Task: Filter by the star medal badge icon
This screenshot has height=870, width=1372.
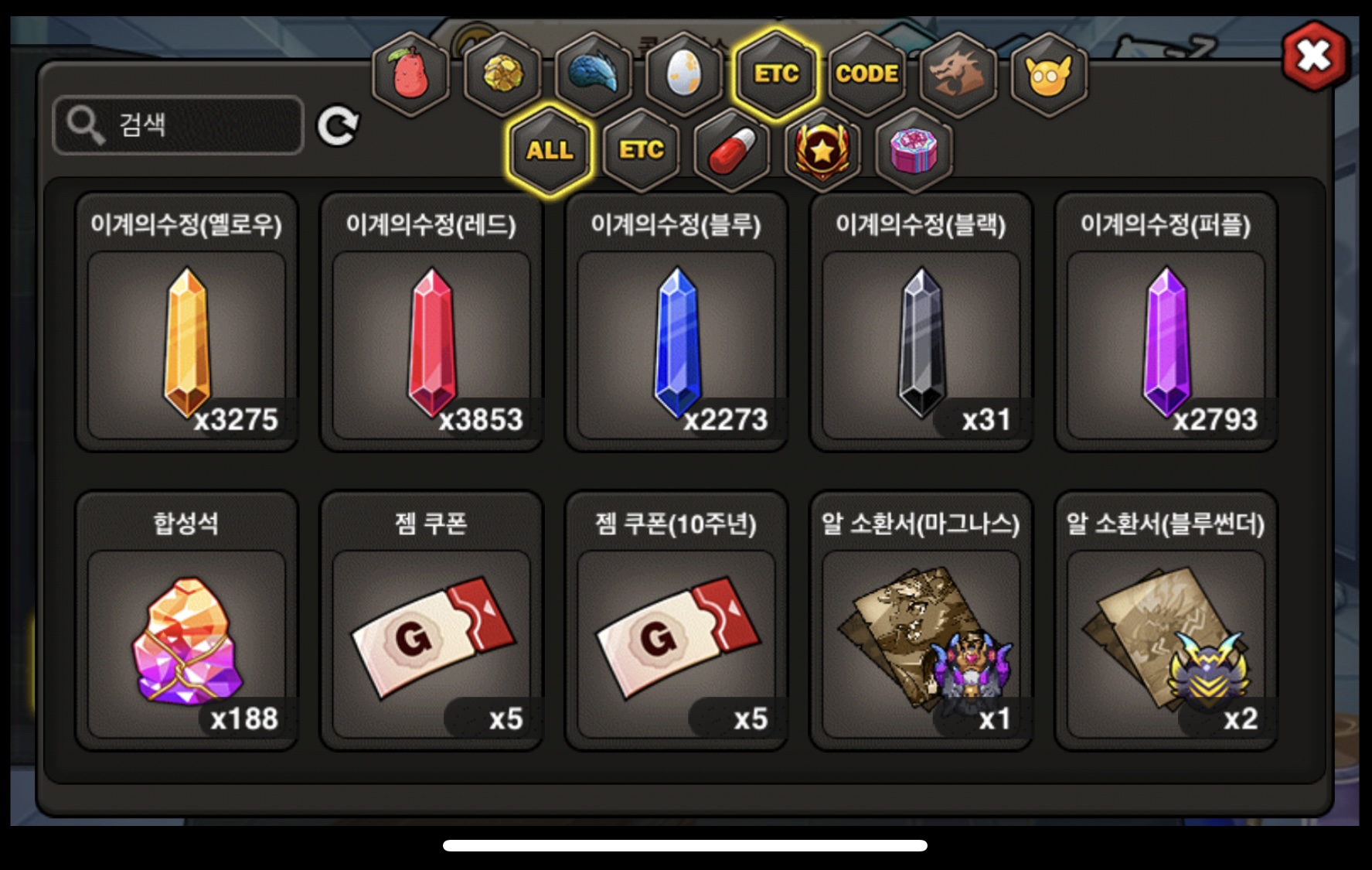Action: tap(822, 150)
